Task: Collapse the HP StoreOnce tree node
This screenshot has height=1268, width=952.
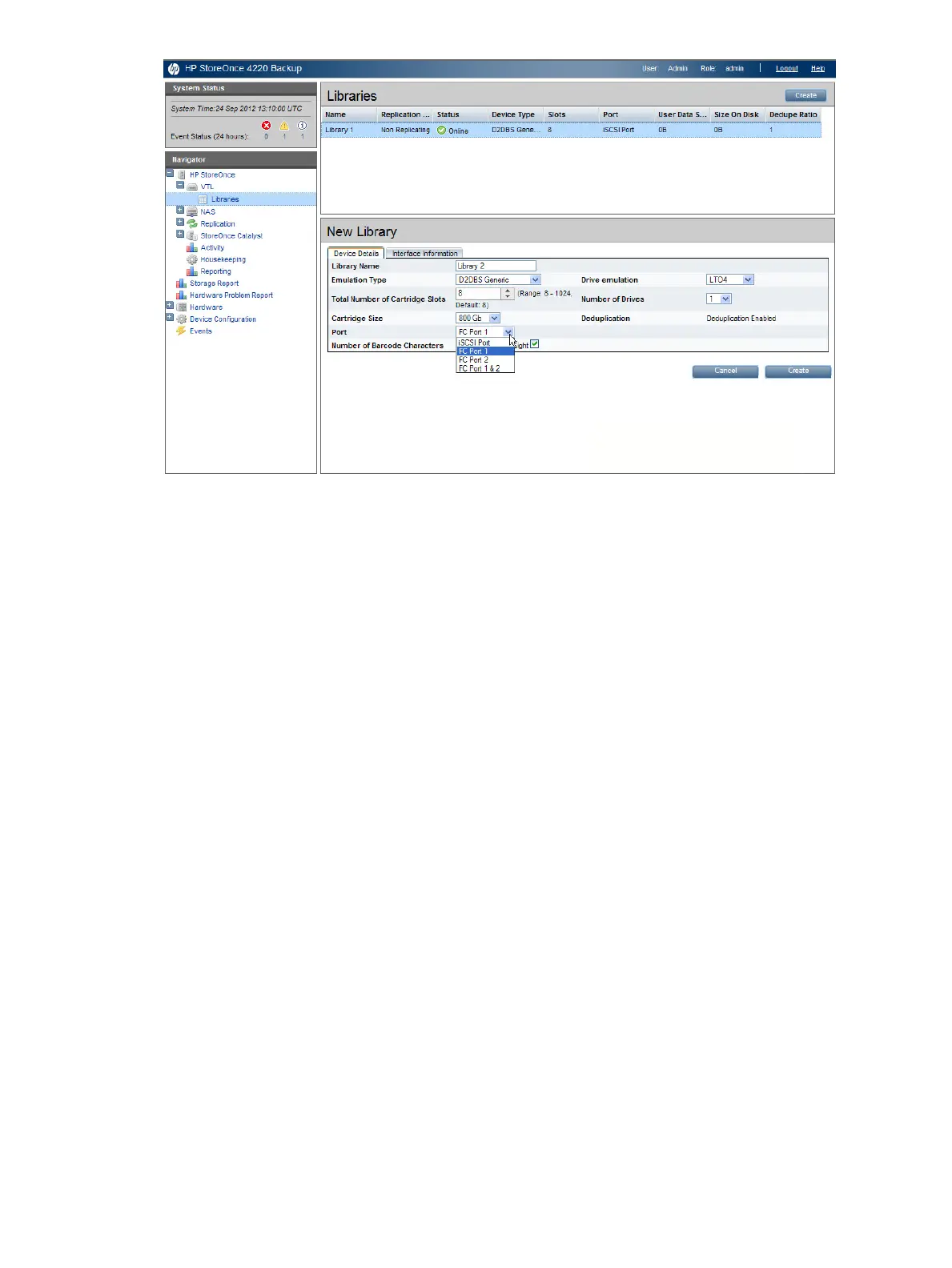Action: (x=170, y=173)
